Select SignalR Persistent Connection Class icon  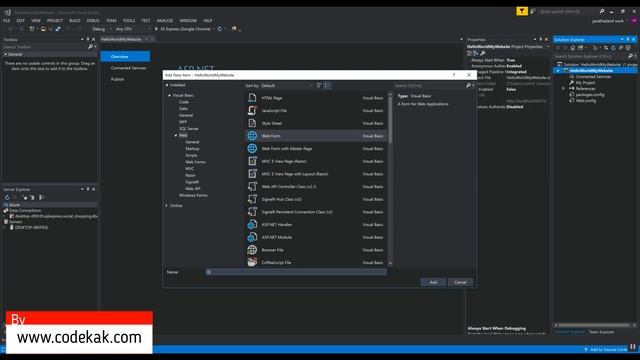tap(252, 212)
